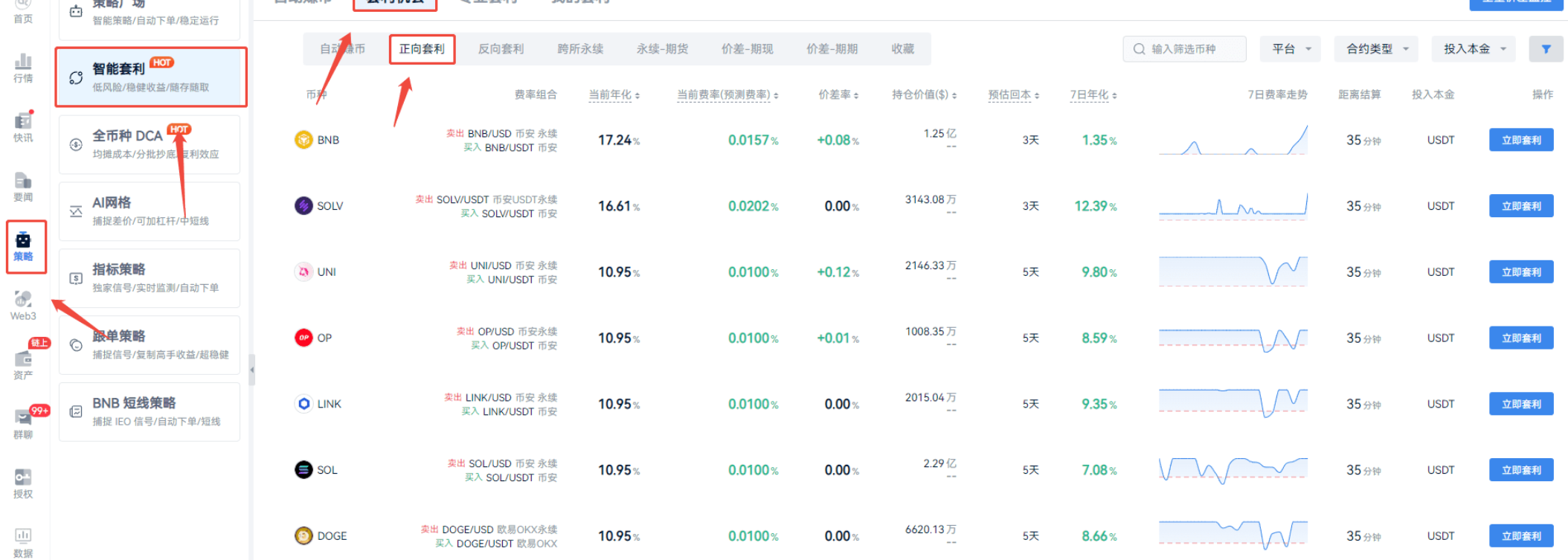Click the search magnifier icon
The height and width of the screenshot is (560, 1568).
1139,49
